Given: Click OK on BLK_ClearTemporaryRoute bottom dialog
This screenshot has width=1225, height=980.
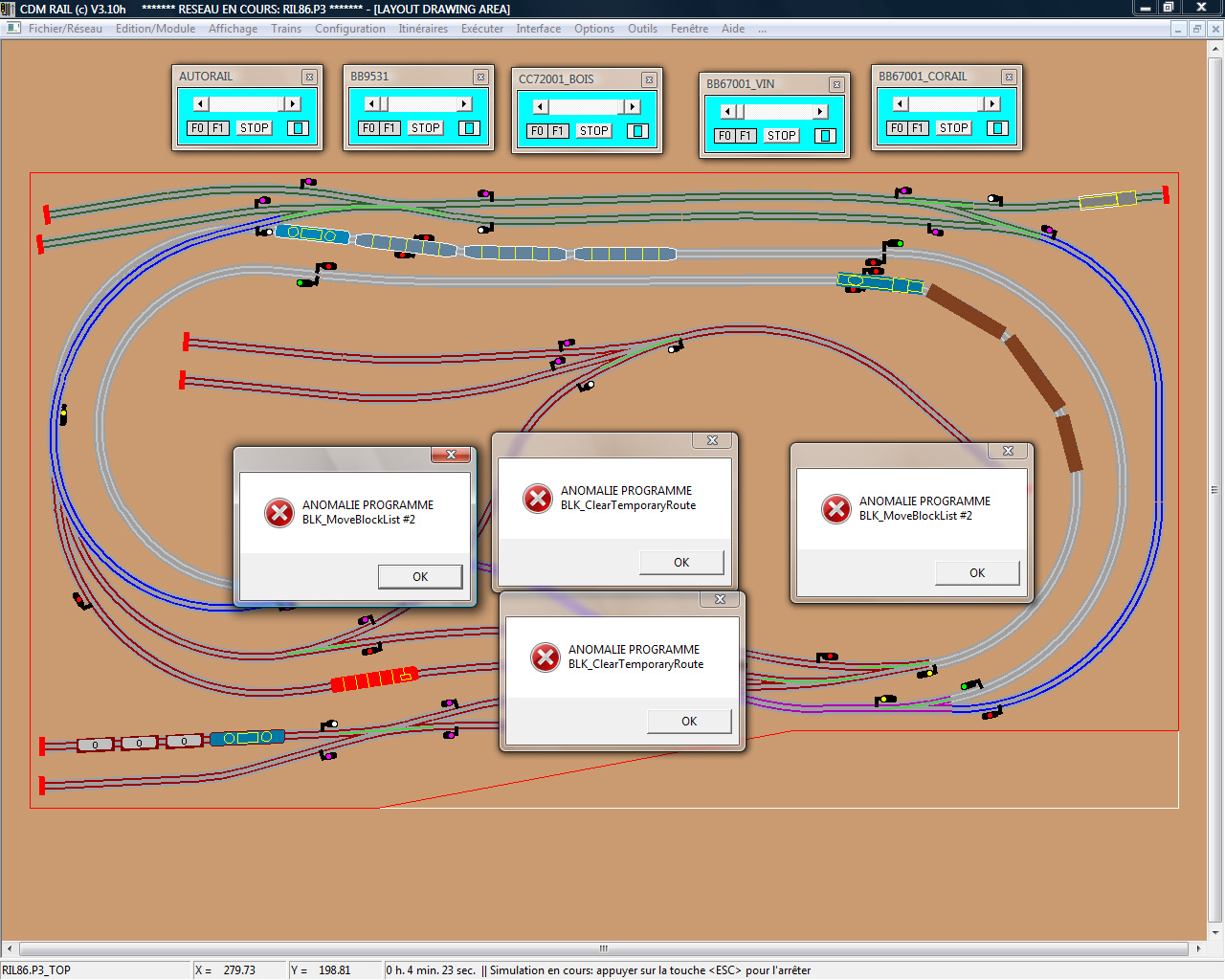Looking at the screenshot, I should tap(689, 722).
